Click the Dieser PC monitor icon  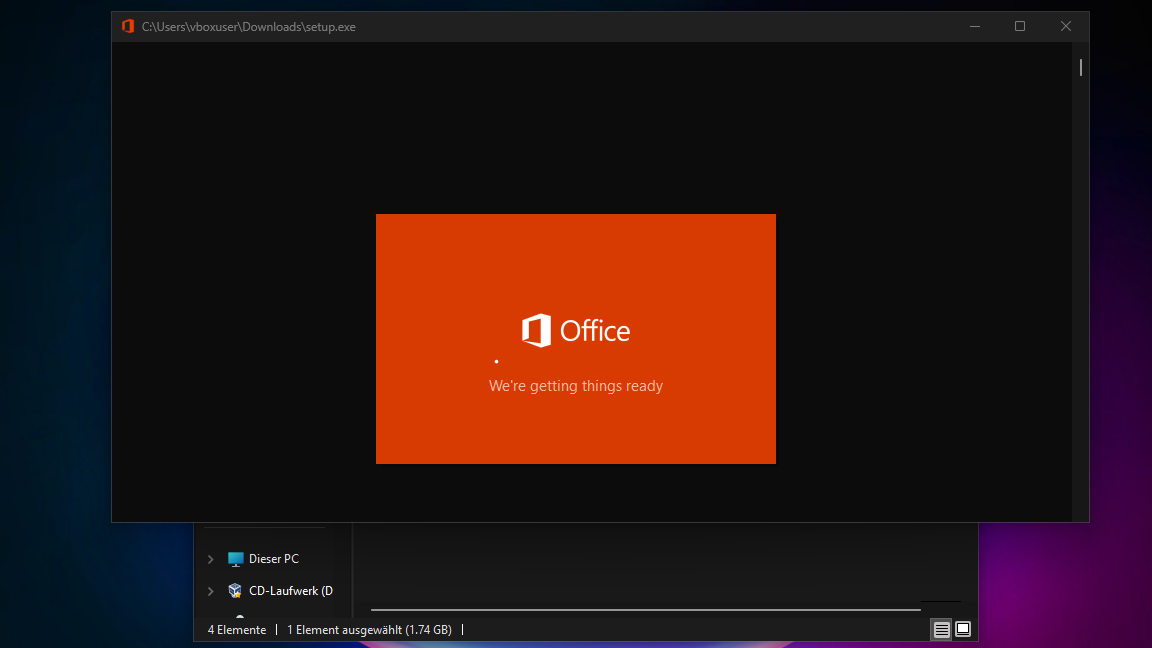tap(235, 559)
